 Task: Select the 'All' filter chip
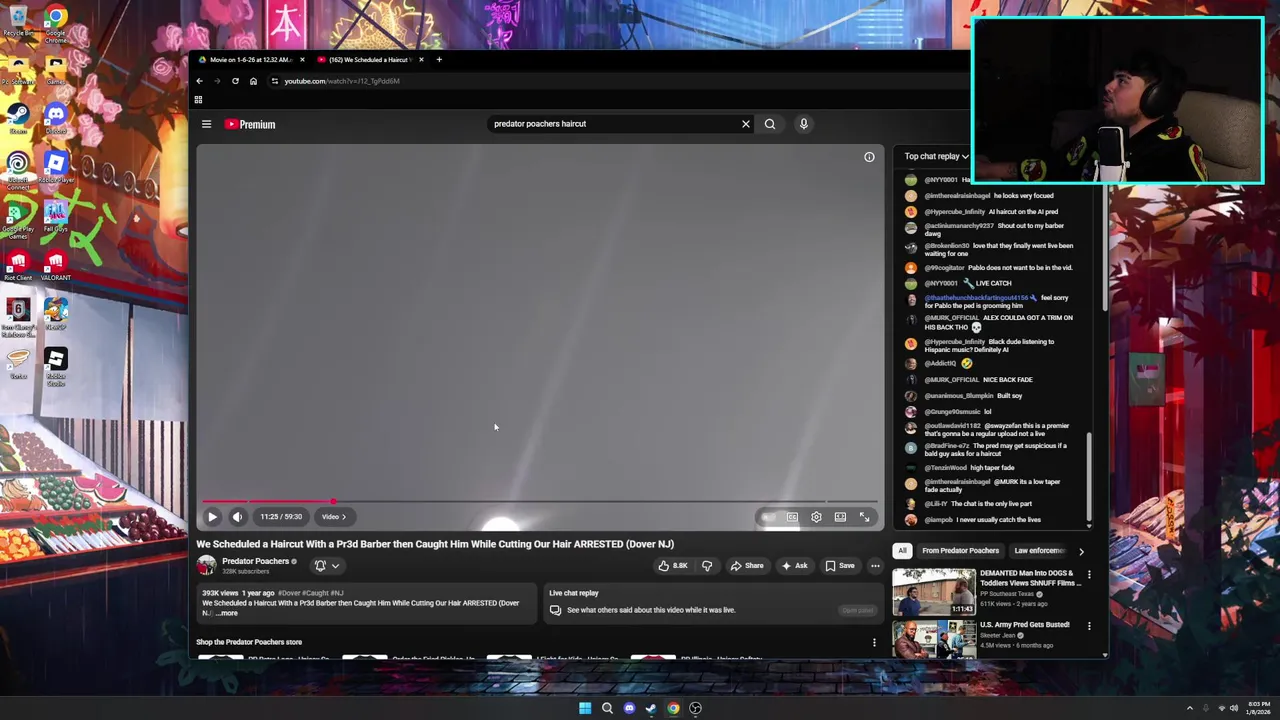[902, 551]
